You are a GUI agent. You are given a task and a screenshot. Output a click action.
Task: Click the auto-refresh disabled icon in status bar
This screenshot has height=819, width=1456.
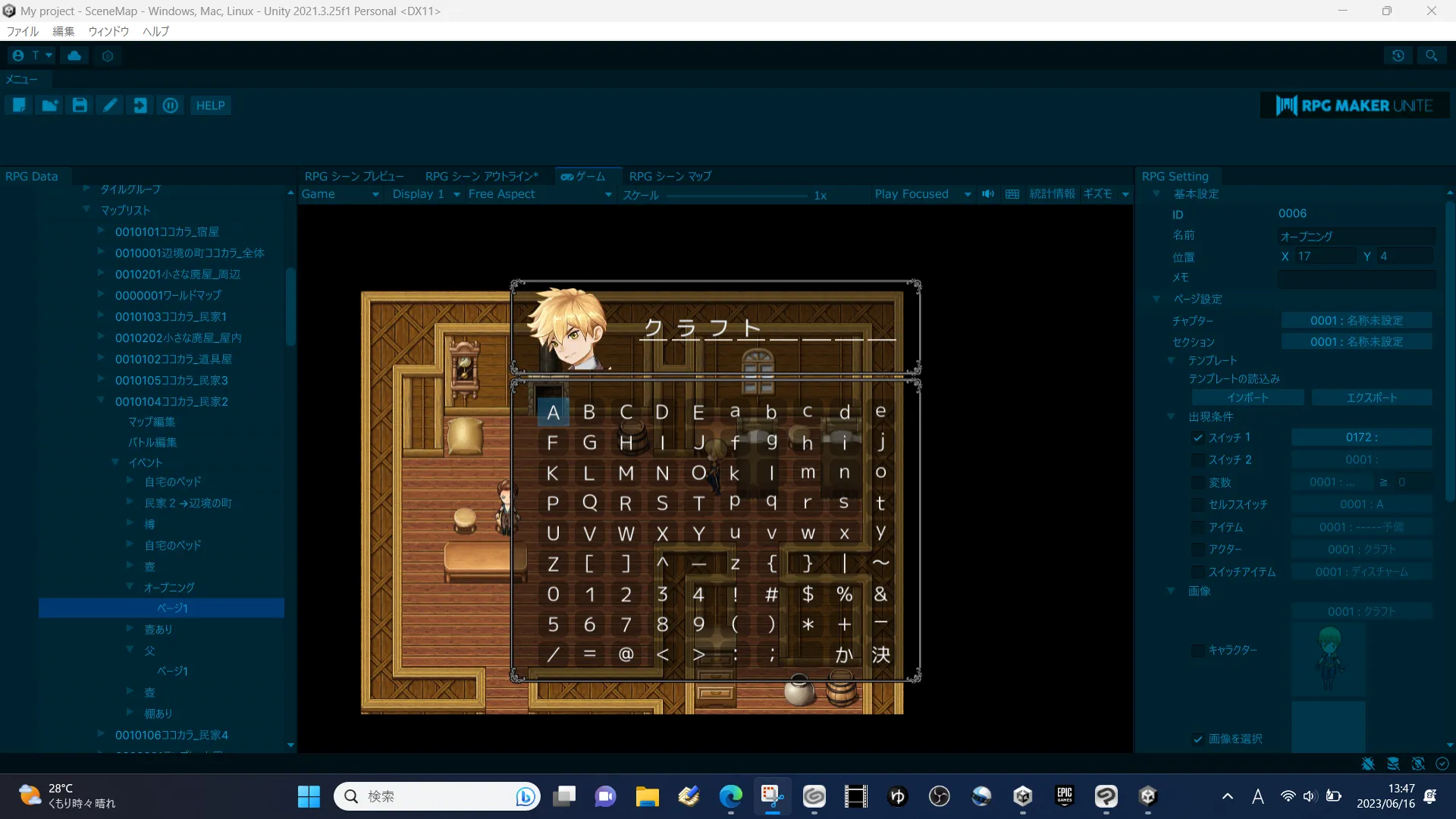1418,764
